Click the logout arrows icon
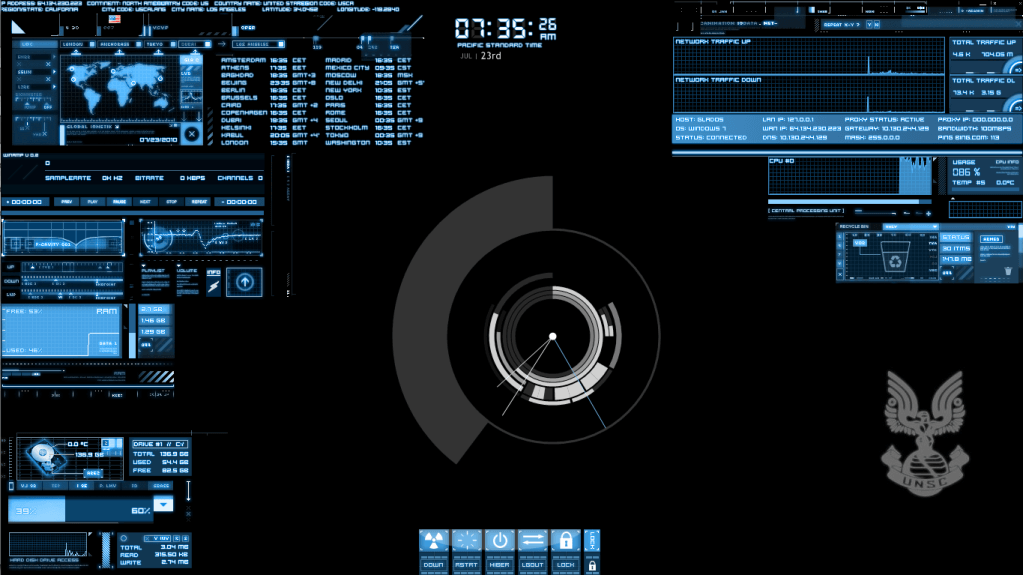The height and width of the screenshot is (575, 1023). pos(532,540)
